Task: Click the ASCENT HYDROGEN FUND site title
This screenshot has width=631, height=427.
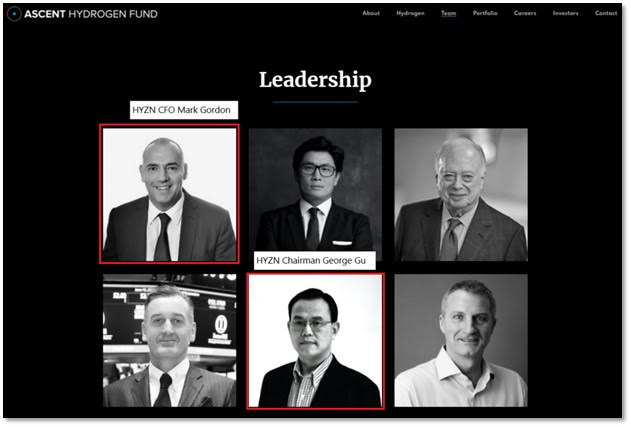Action: point(91,14)
